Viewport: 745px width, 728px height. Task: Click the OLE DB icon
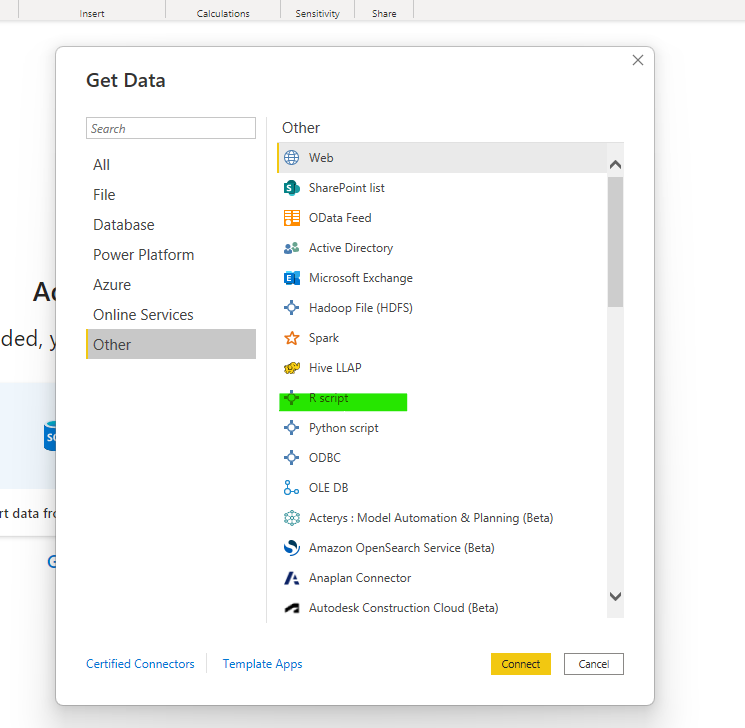(291, 488)
